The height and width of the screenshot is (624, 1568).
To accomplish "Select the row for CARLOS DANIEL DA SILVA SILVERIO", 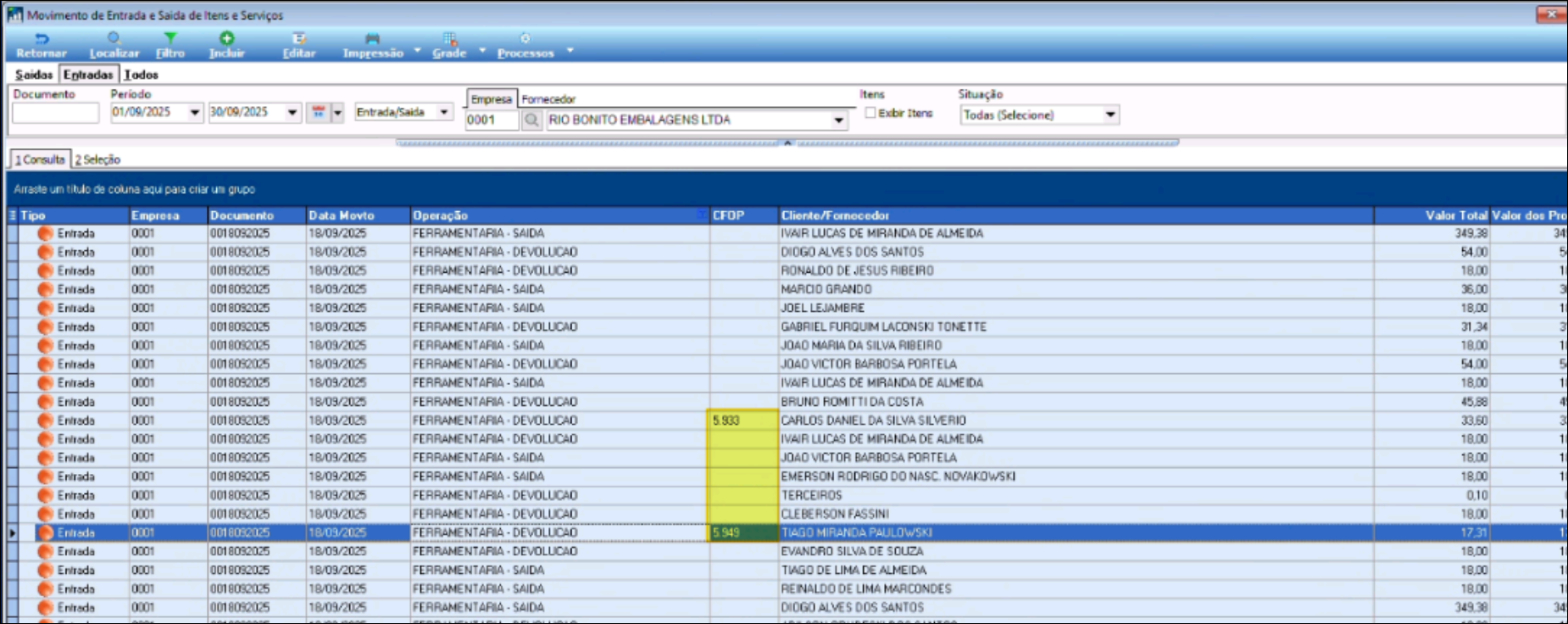I will (x=872, y=421).
